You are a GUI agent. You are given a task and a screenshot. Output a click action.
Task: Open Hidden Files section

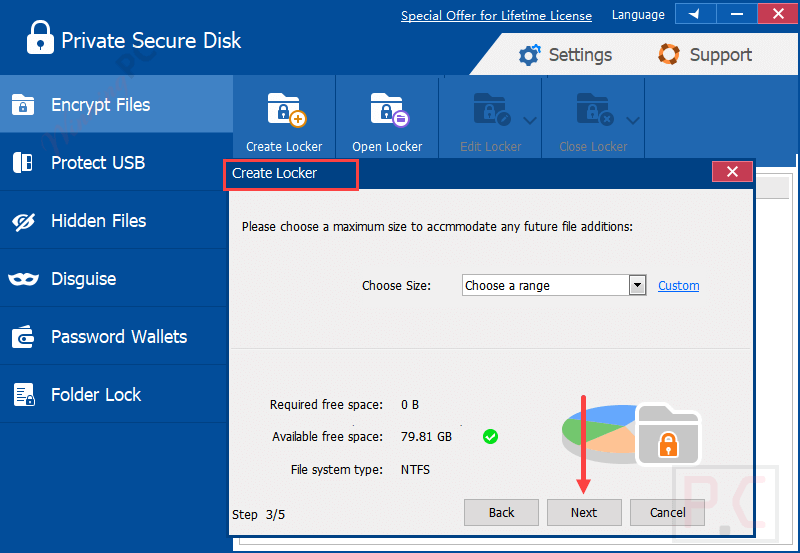pyautogui.click(x=113, y=220)
